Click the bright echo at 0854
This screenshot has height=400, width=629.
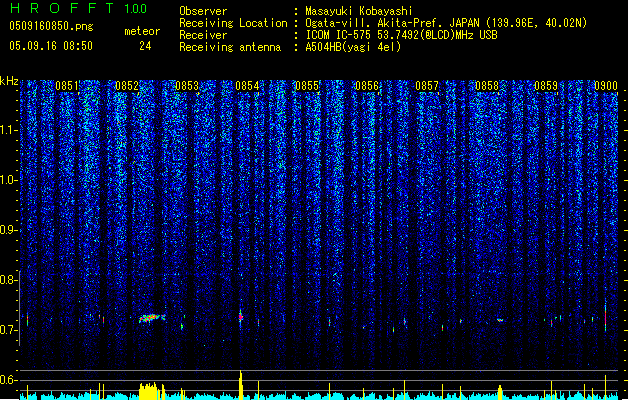241,317
